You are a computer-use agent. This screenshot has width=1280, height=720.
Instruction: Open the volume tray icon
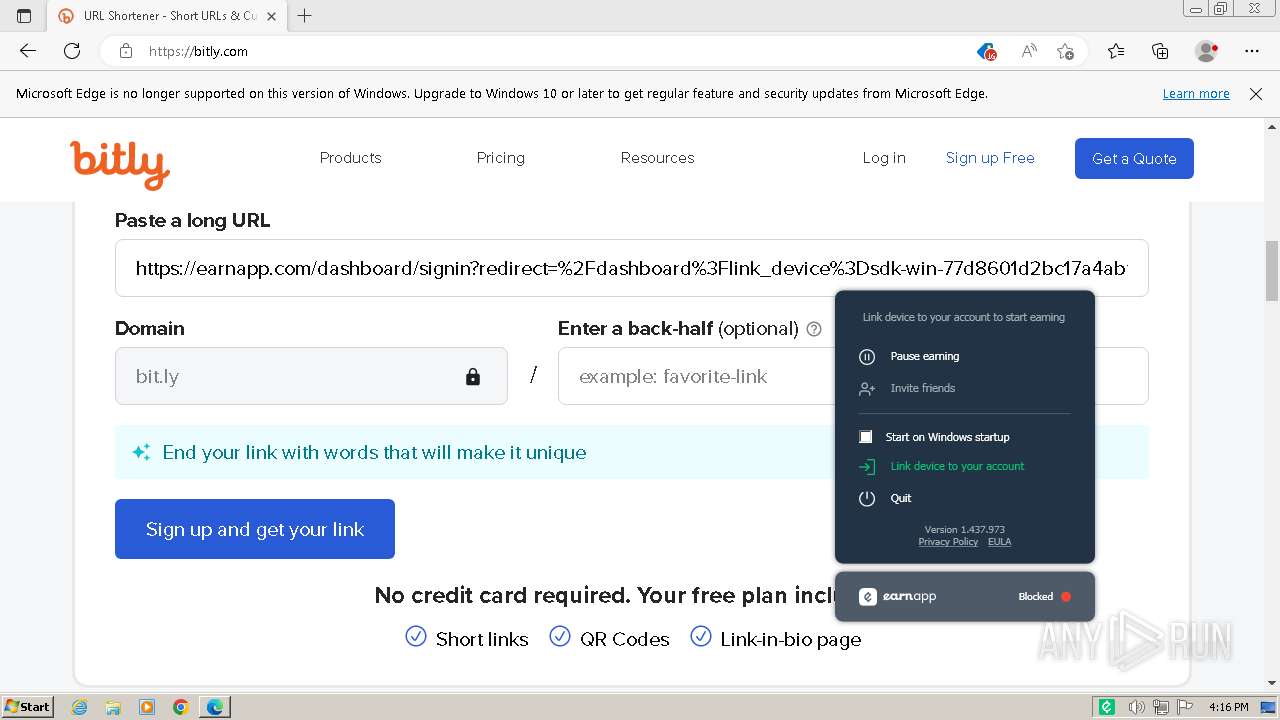[x=1136, y=707]
